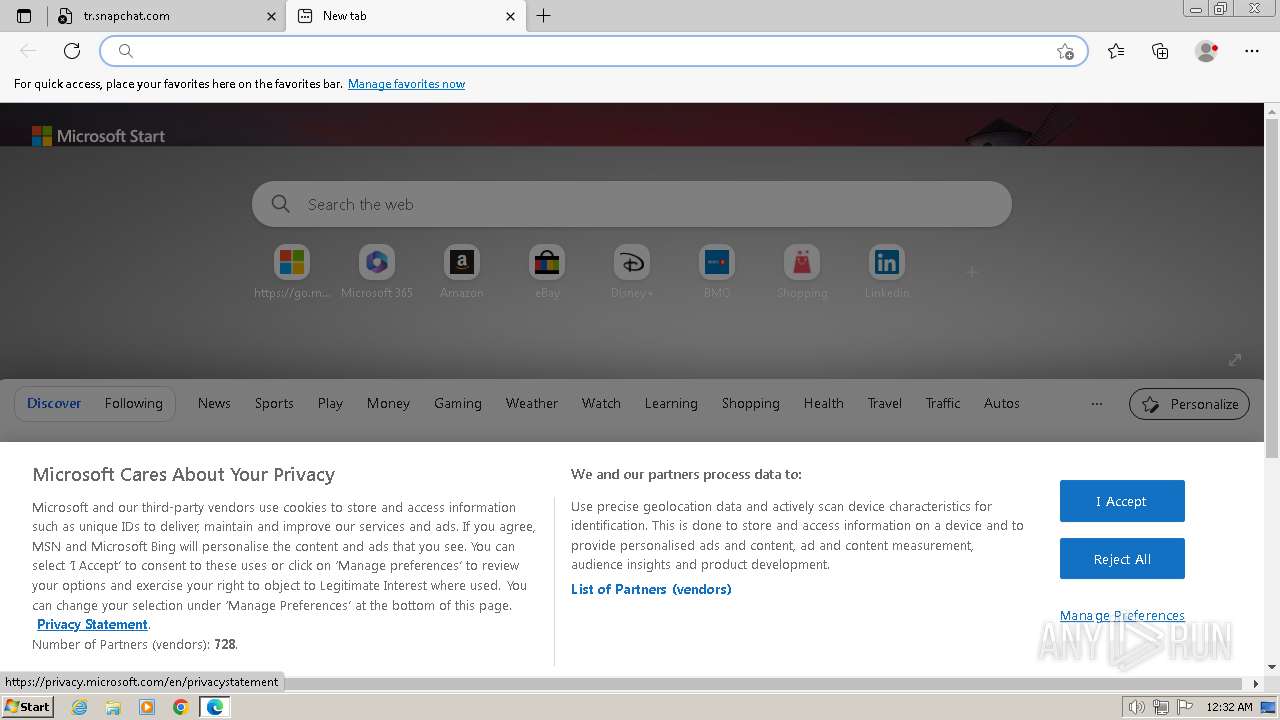Focus the Search the web box
This screenshot has width=1280, height=720.
(632, 204)
